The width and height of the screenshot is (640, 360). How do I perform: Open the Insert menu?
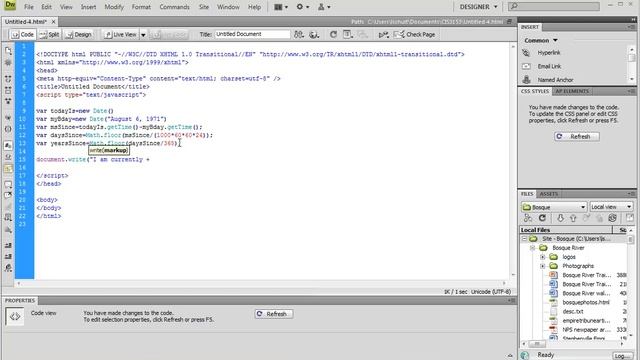point(88,7)
